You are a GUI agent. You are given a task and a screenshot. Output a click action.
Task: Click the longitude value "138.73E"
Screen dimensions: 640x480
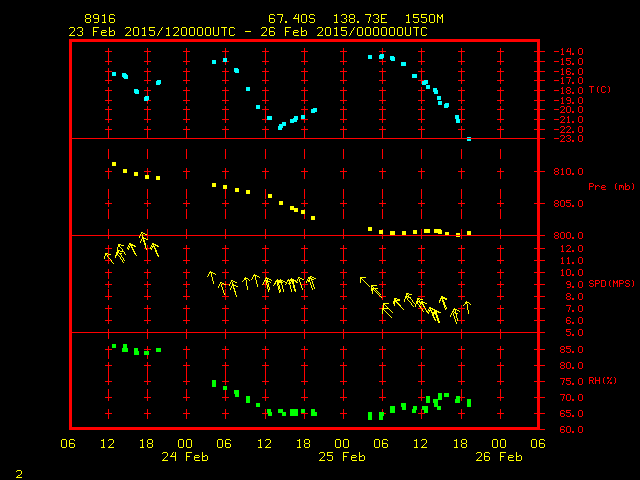[360, 19]
